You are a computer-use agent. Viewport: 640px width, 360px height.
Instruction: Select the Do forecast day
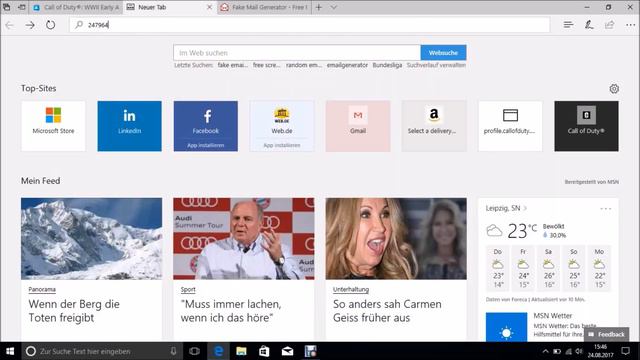coord(498,268)
